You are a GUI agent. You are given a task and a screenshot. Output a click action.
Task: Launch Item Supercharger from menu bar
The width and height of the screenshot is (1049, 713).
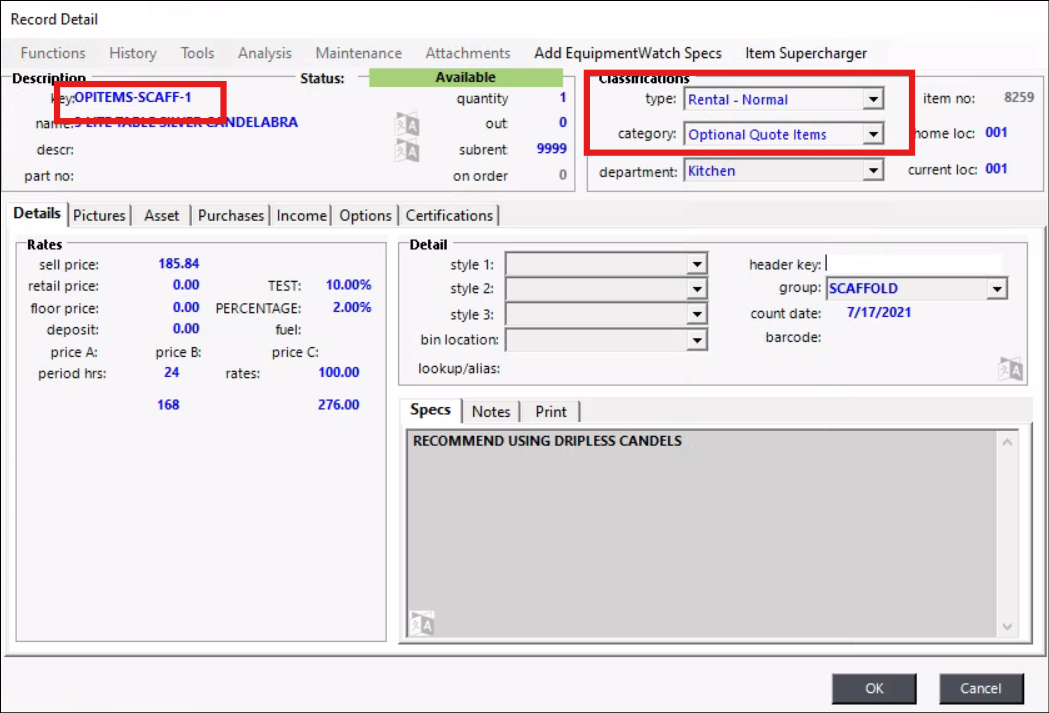click(806, 53)
